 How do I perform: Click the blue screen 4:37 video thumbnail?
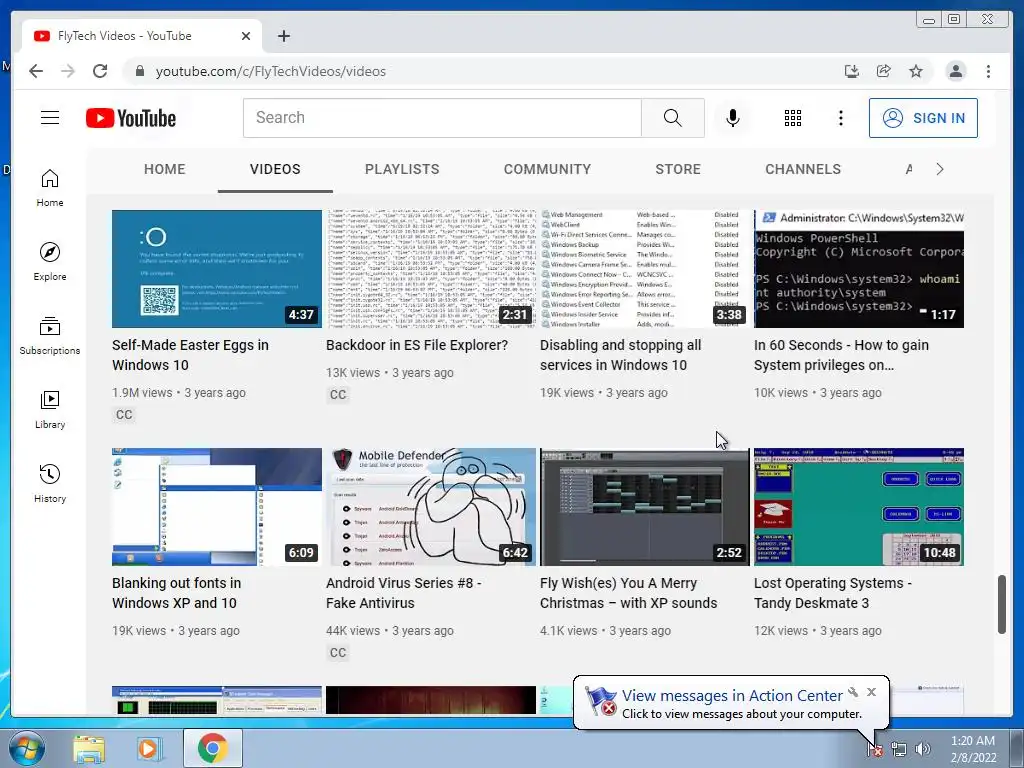pos(217,268)
